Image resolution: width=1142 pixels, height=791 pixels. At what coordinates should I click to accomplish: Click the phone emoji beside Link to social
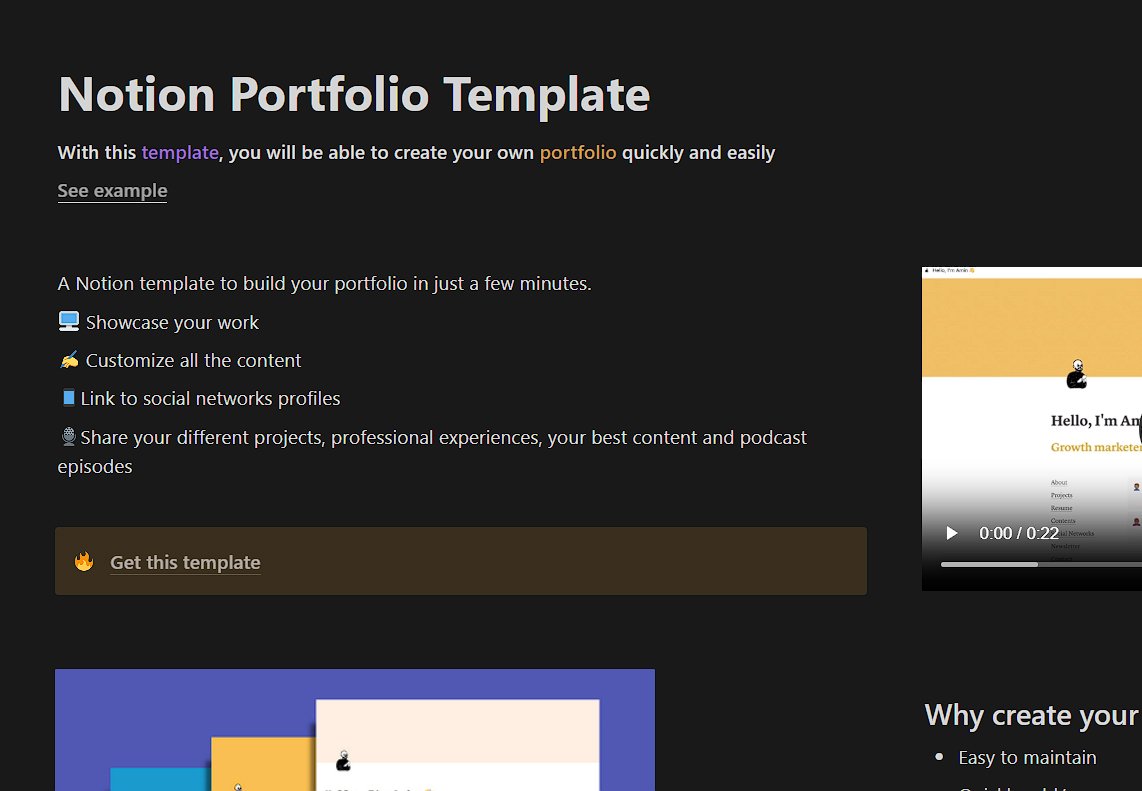pyautogui.click(x=68, y=398)
